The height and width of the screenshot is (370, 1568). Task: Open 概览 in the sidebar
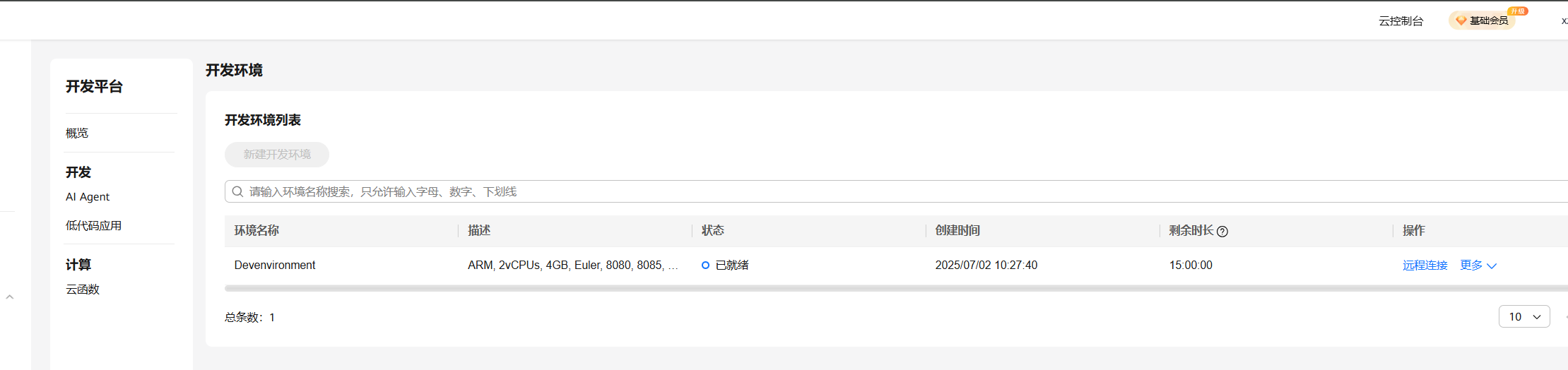pyautogui.click(x=77, y=133)
